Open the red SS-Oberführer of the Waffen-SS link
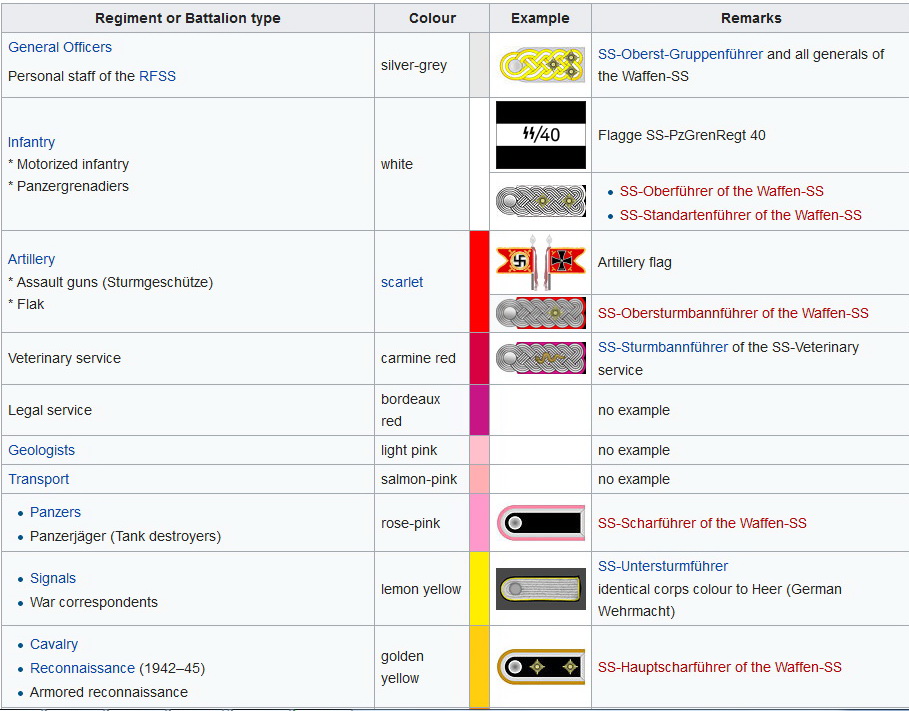 tap(722, 191)
